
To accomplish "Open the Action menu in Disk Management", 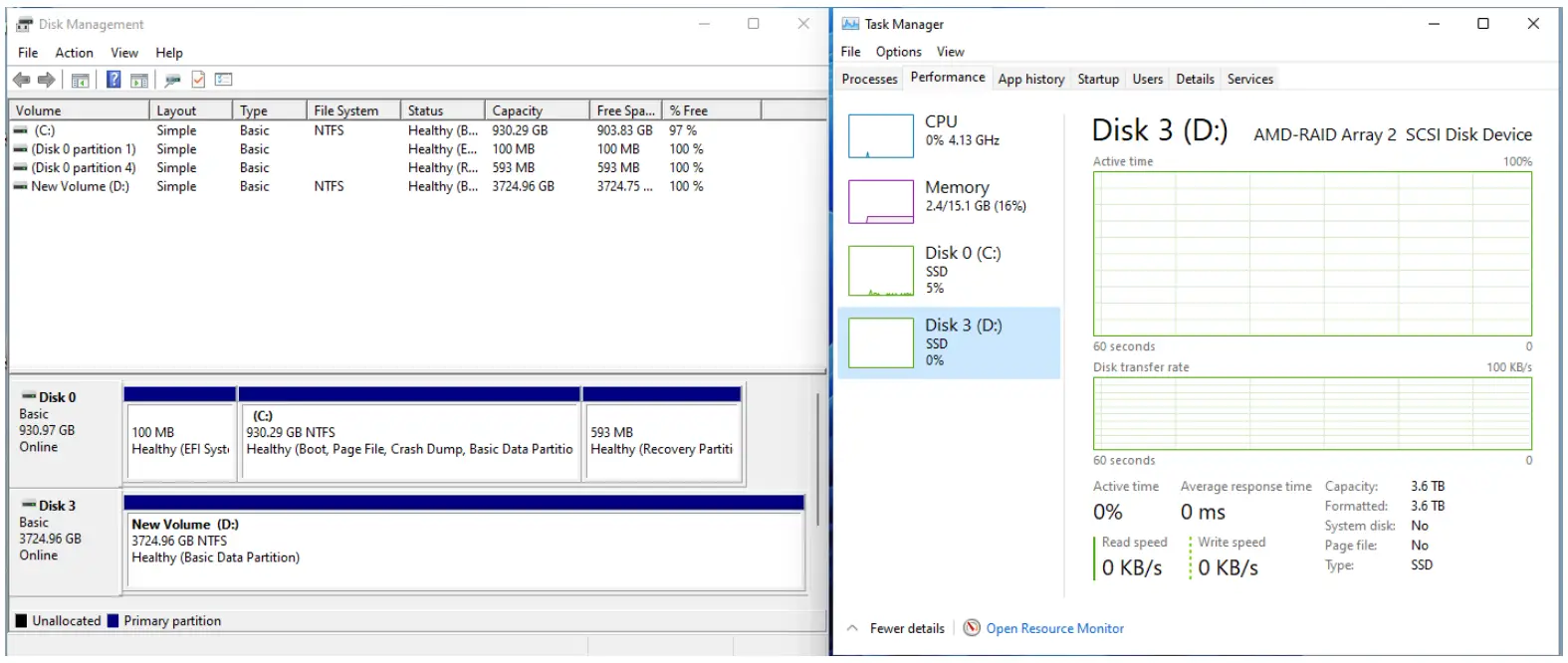I will tap(74, 53).
